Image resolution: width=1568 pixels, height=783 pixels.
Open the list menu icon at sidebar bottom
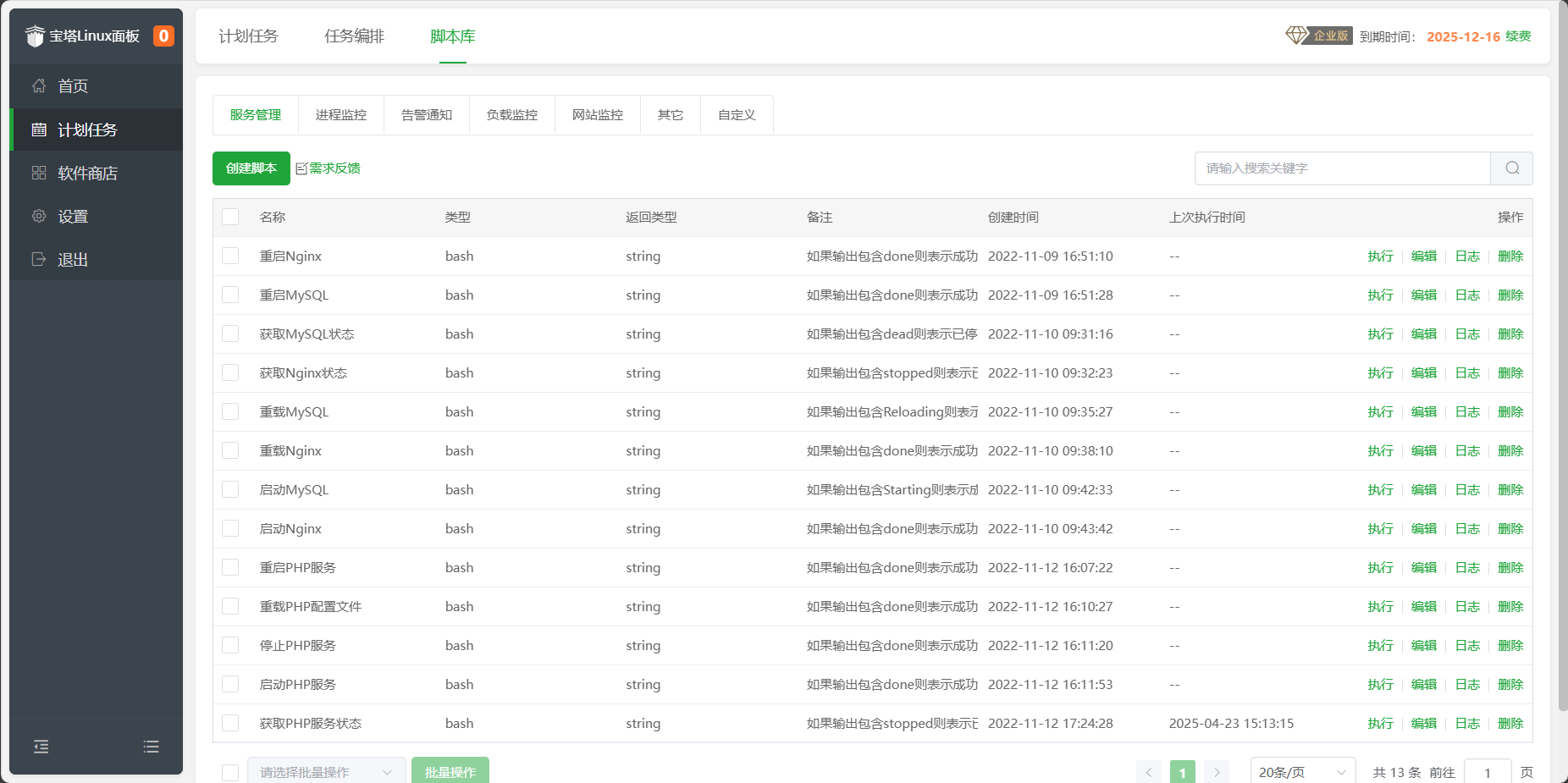(151, 747)
